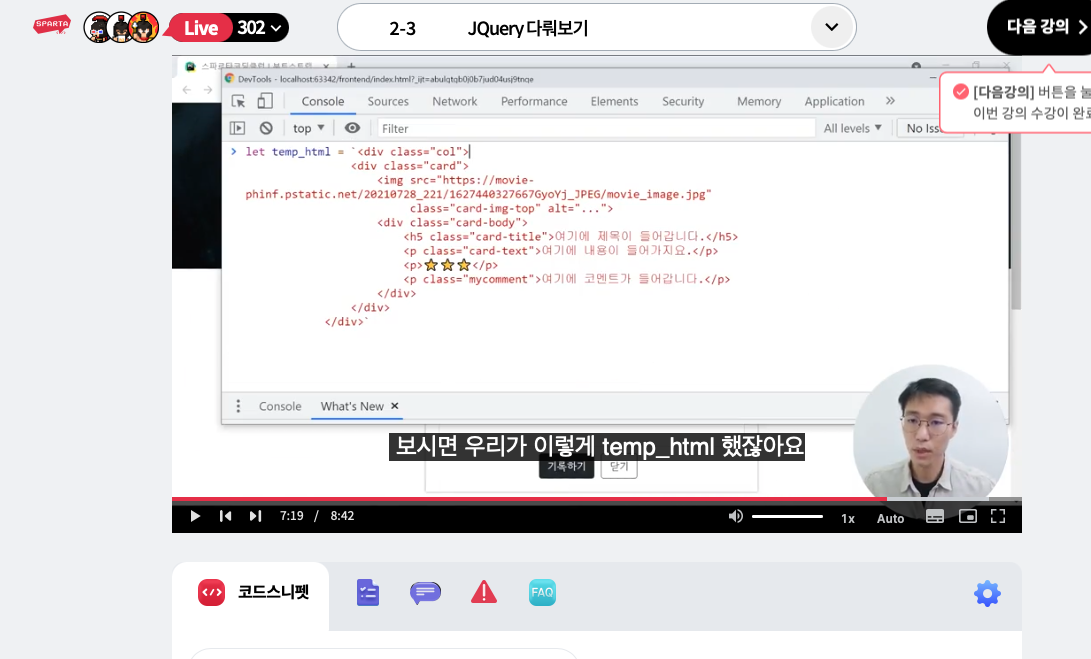
Task: Open the Memory tab in DevTools
Action: click(759, 101)
